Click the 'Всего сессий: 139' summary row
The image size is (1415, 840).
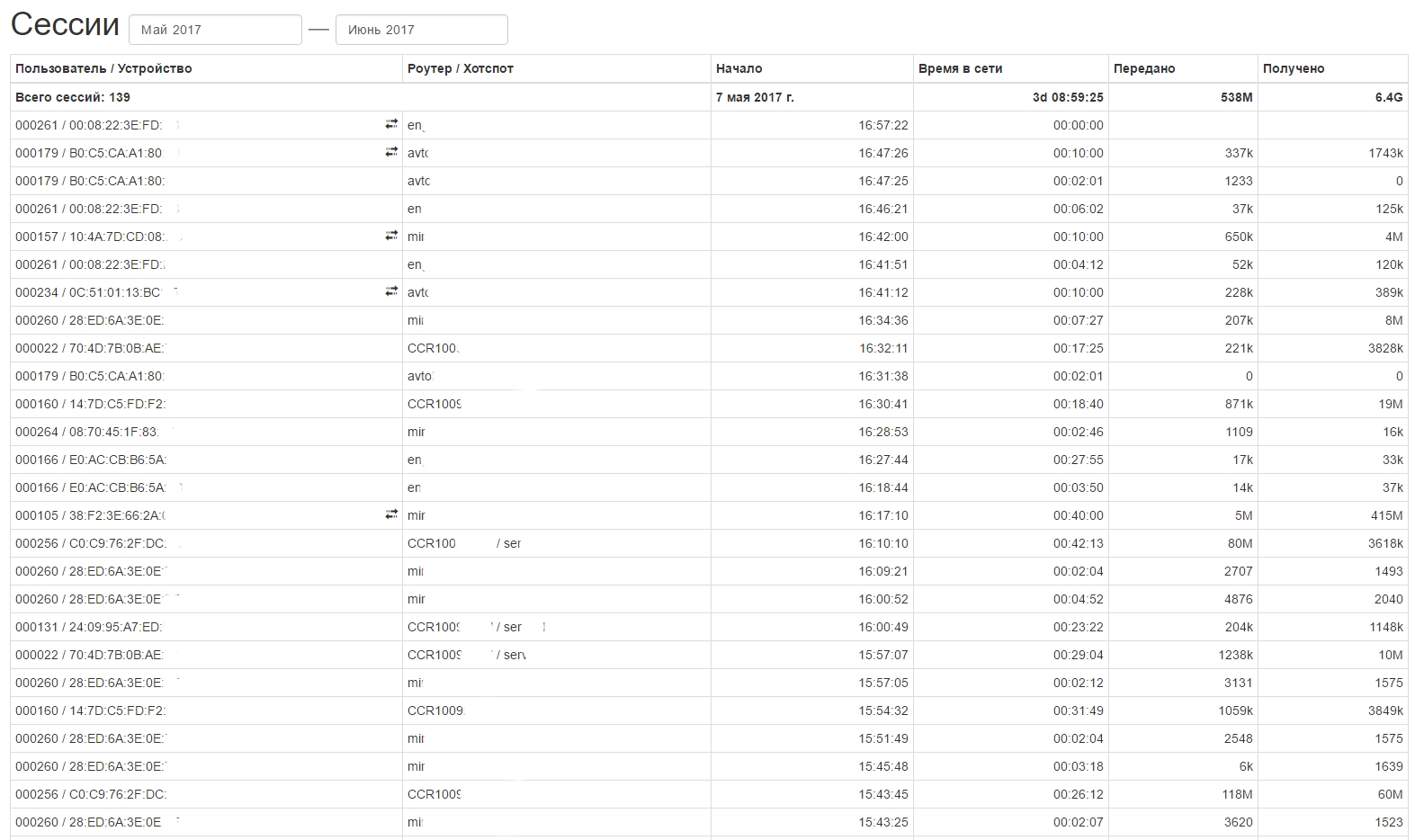tap(73, 97)
